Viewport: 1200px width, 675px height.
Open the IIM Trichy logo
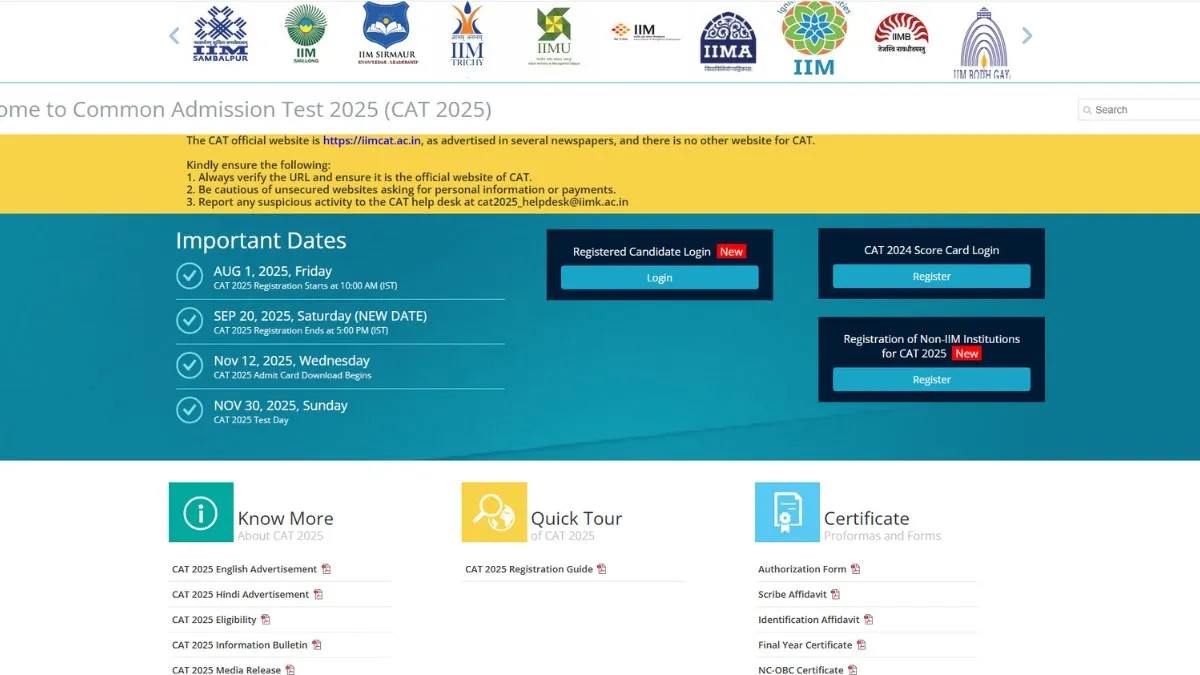(466, 36)
